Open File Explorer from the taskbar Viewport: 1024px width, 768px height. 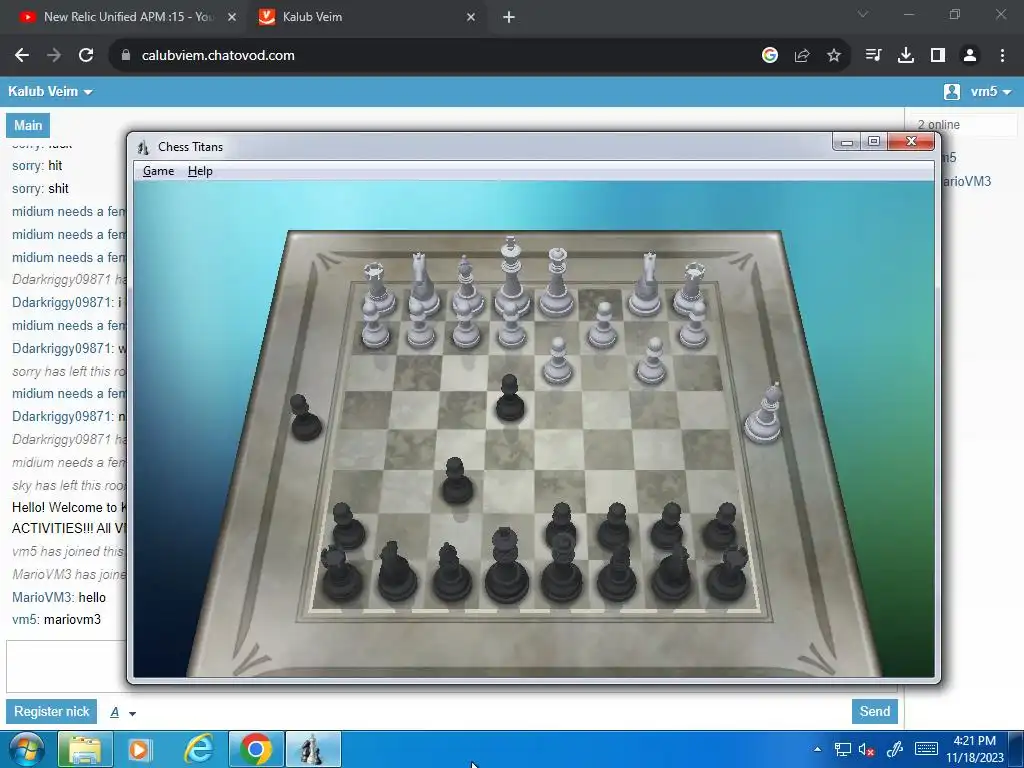tap(85, 750)
